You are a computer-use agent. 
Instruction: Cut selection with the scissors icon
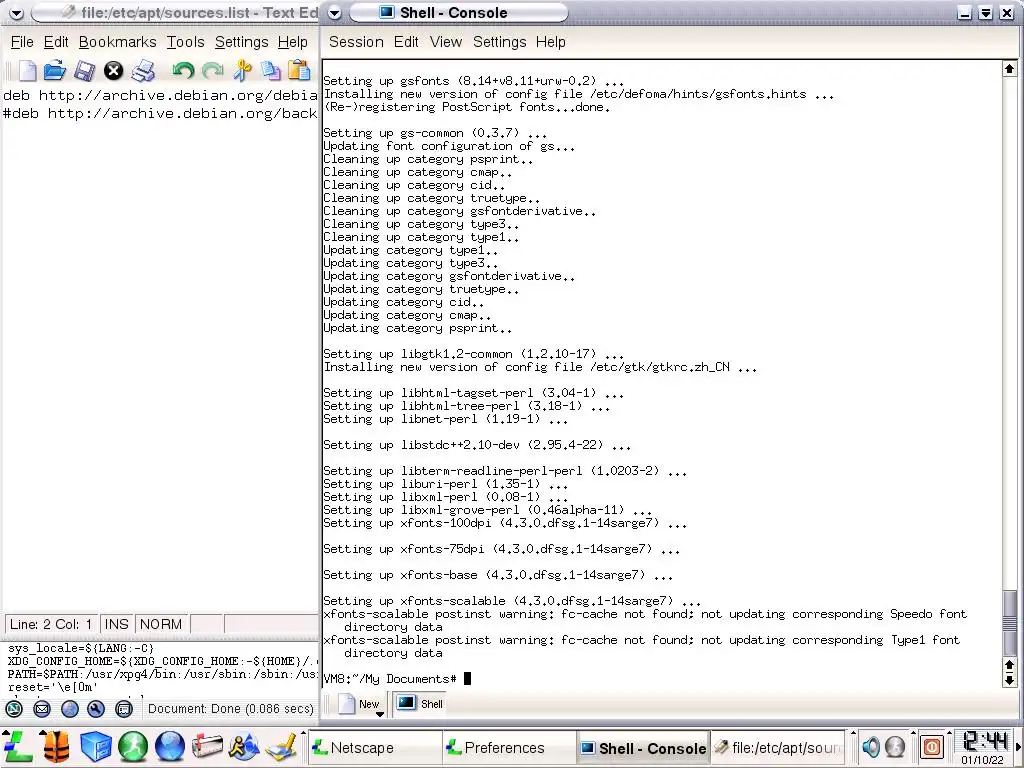point(242,71)
